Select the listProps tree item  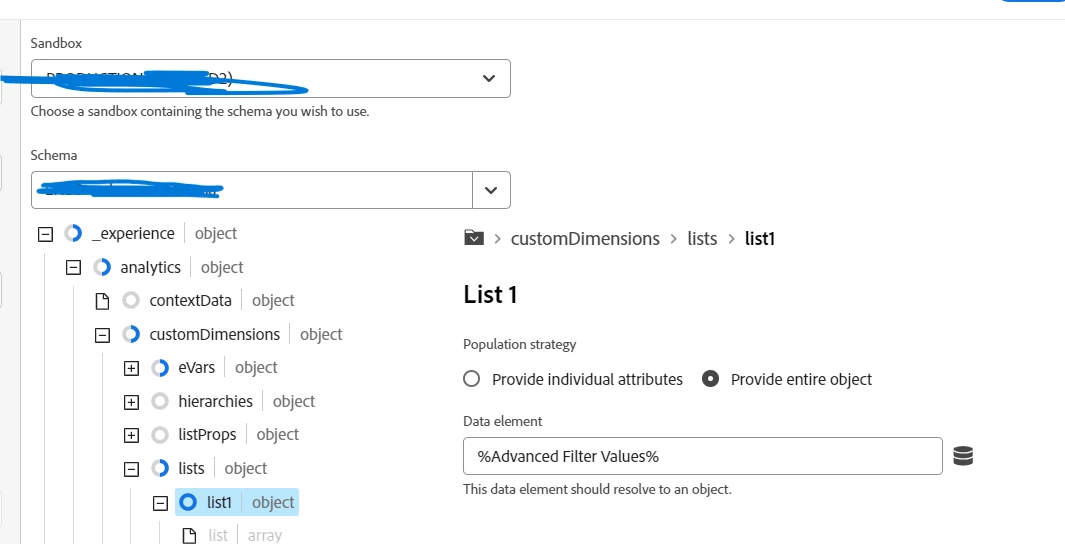tap(208, 434)
